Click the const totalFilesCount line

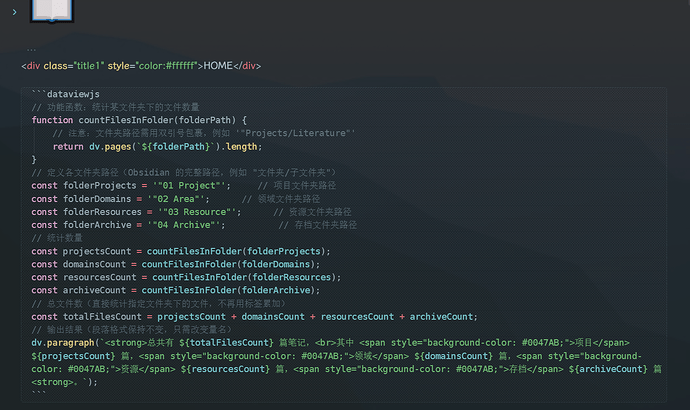click(254, 317)
